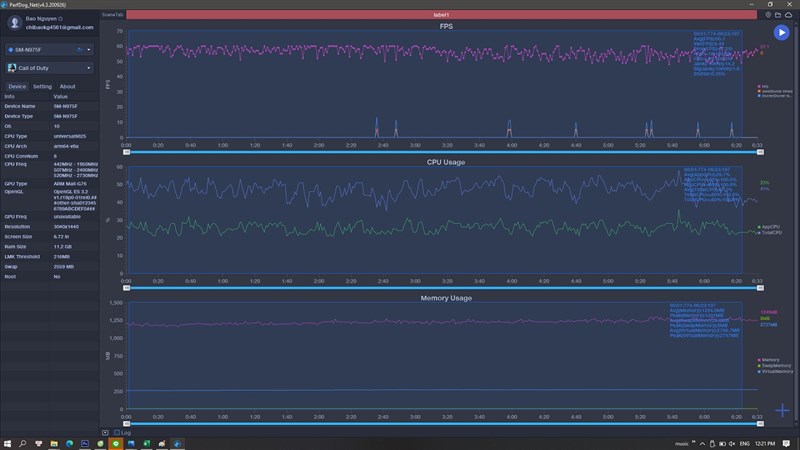Image resolution: width=800 pixels, height=450 pixels.
Task: Toggle the Memory legend entry
Action: click(768, 360)
